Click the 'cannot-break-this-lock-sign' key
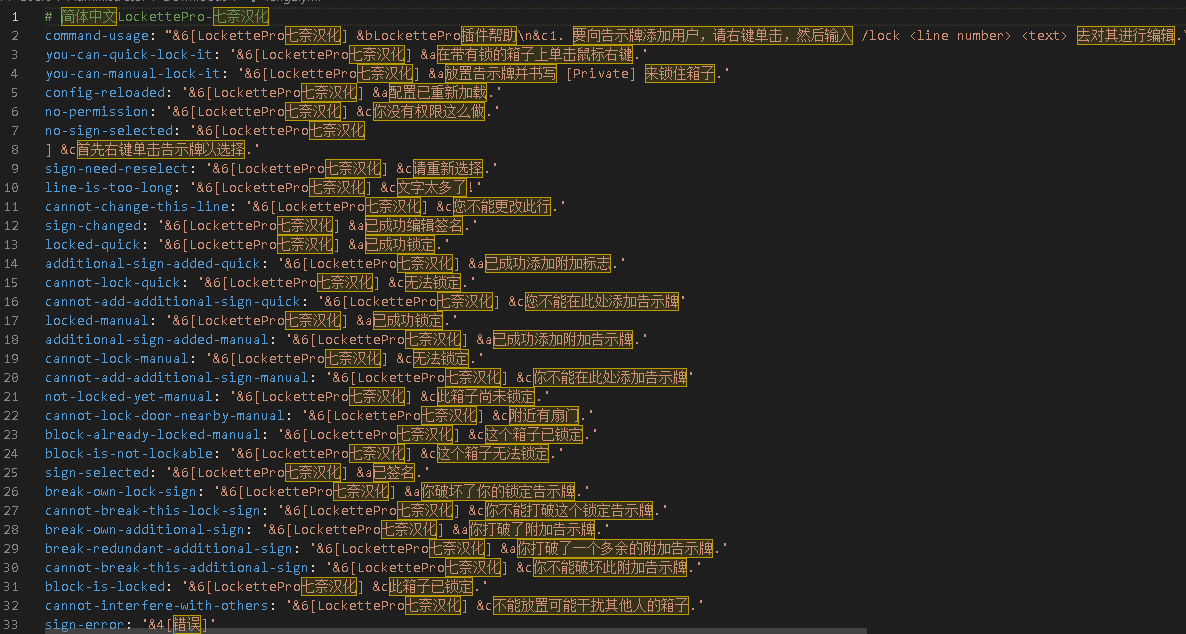Screen dimensions: 1186x634 [152, 510]
